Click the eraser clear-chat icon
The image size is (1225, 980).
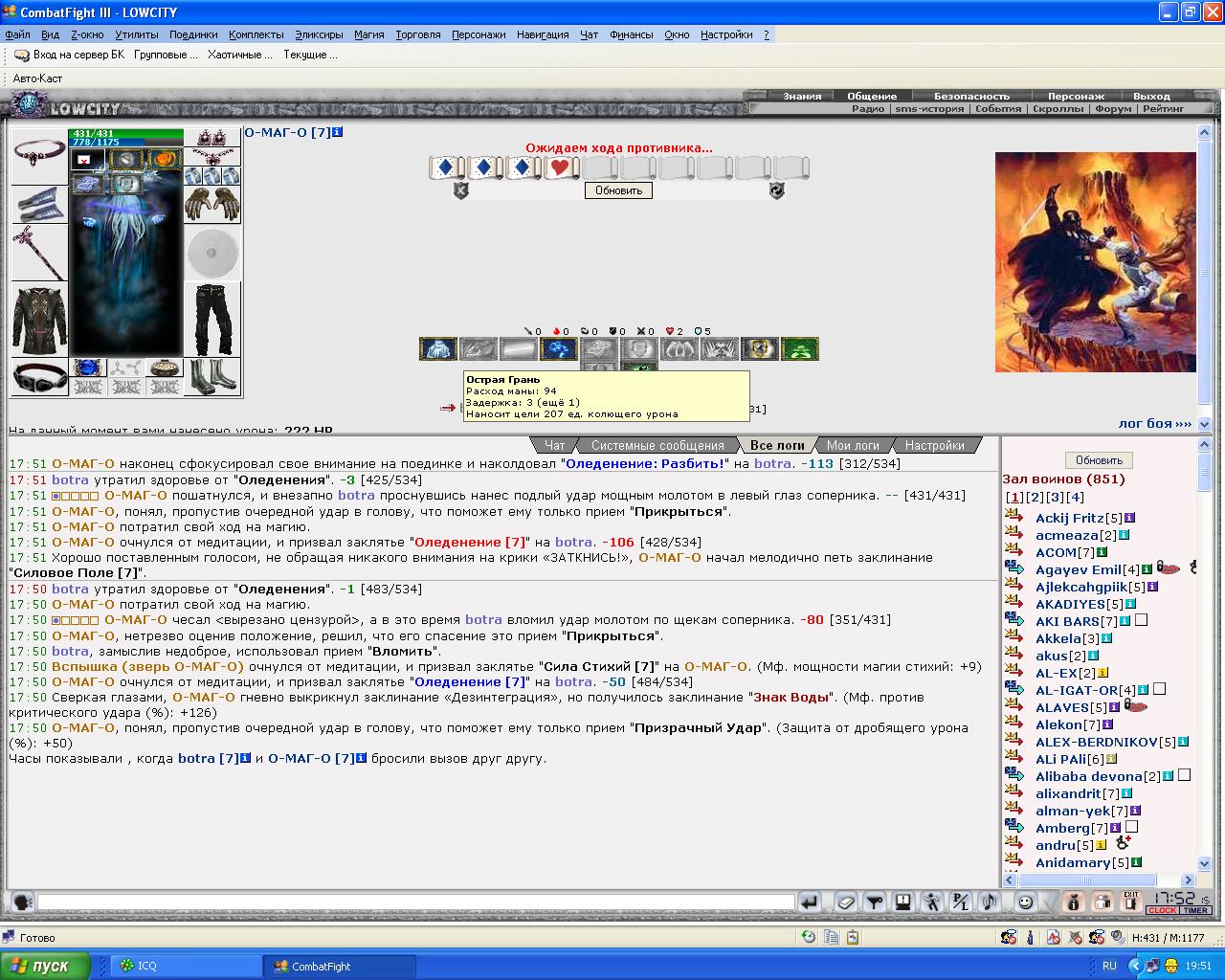[845, 902]
